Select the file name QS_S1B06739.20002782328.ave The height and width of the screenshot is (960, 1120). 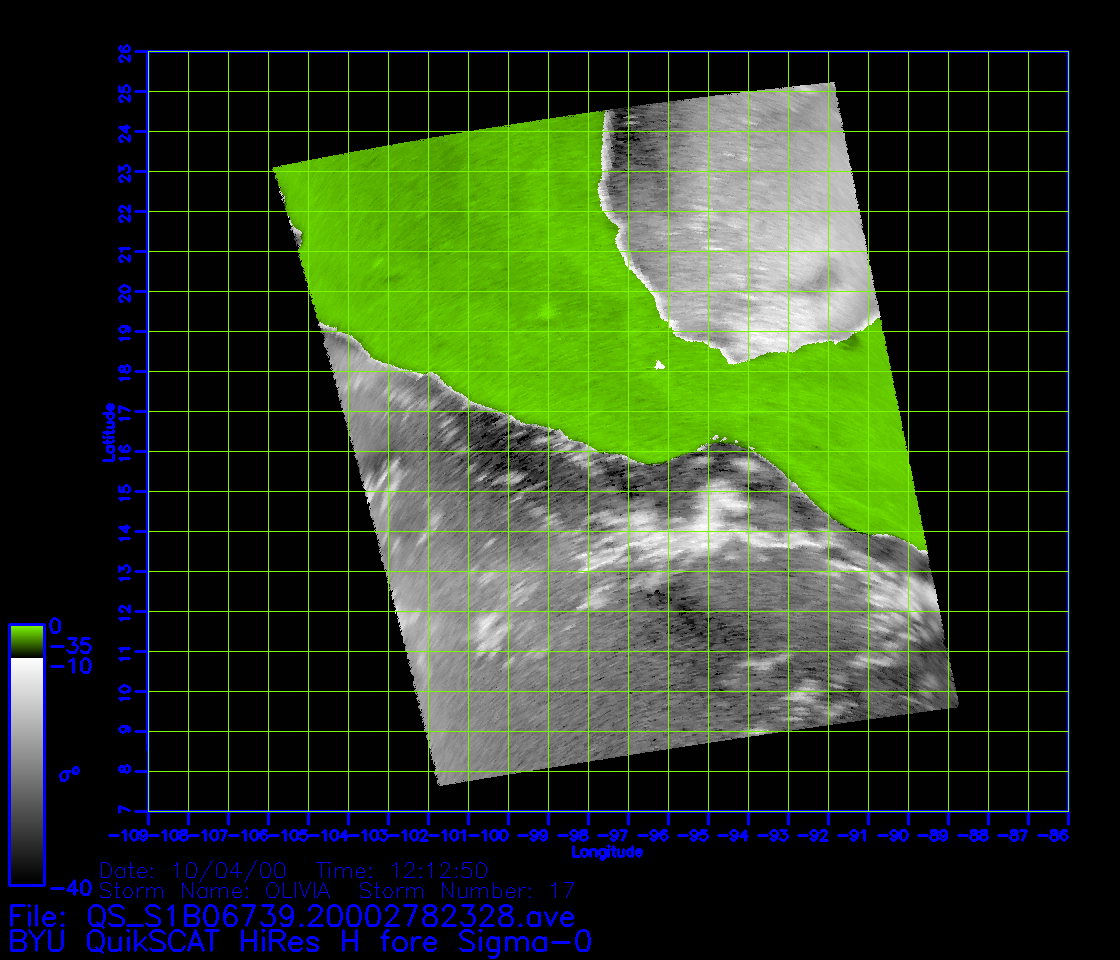click(x=330, y=916)
